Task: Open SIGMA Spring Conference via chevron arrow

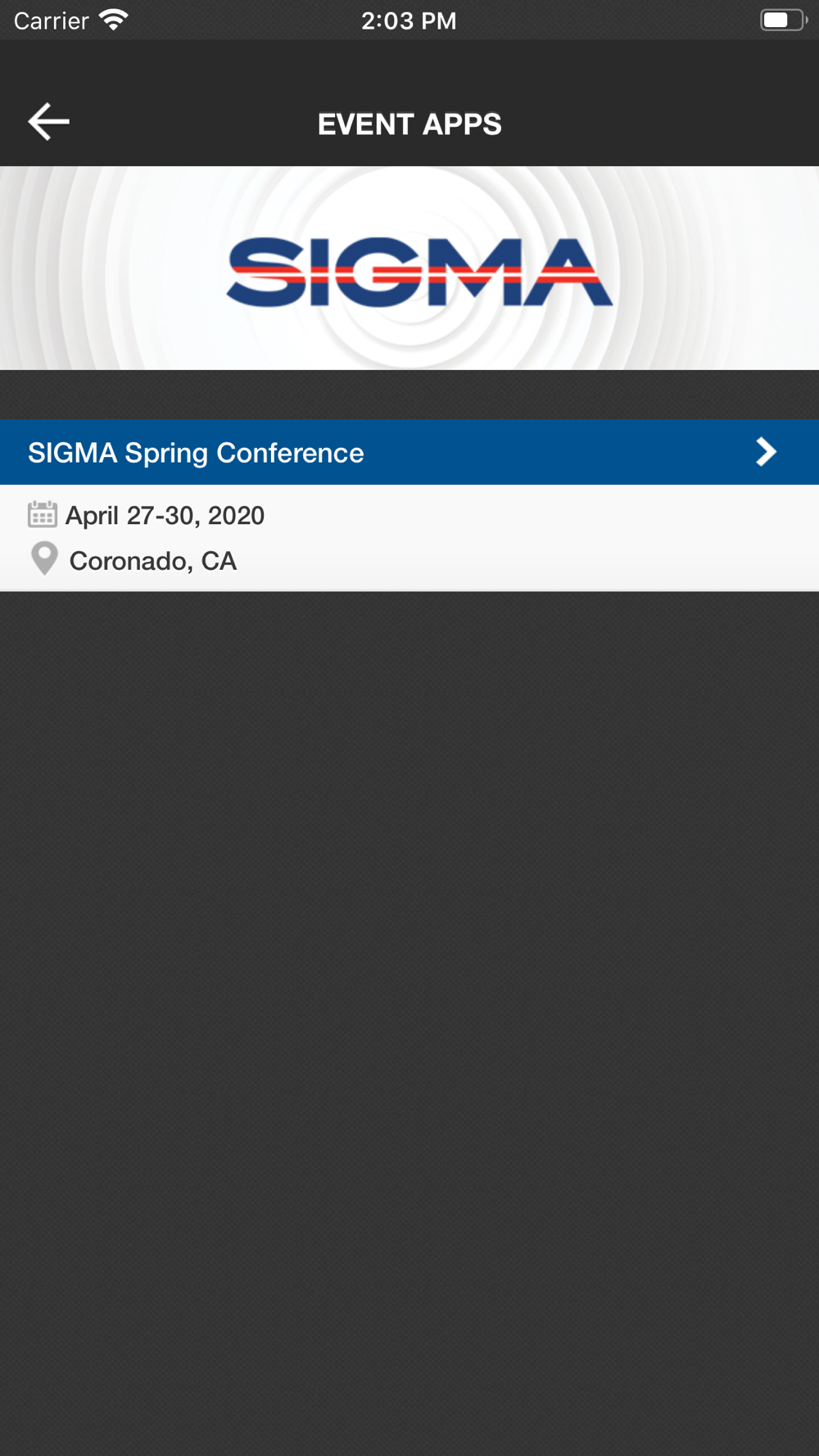Action: [766, 452]
